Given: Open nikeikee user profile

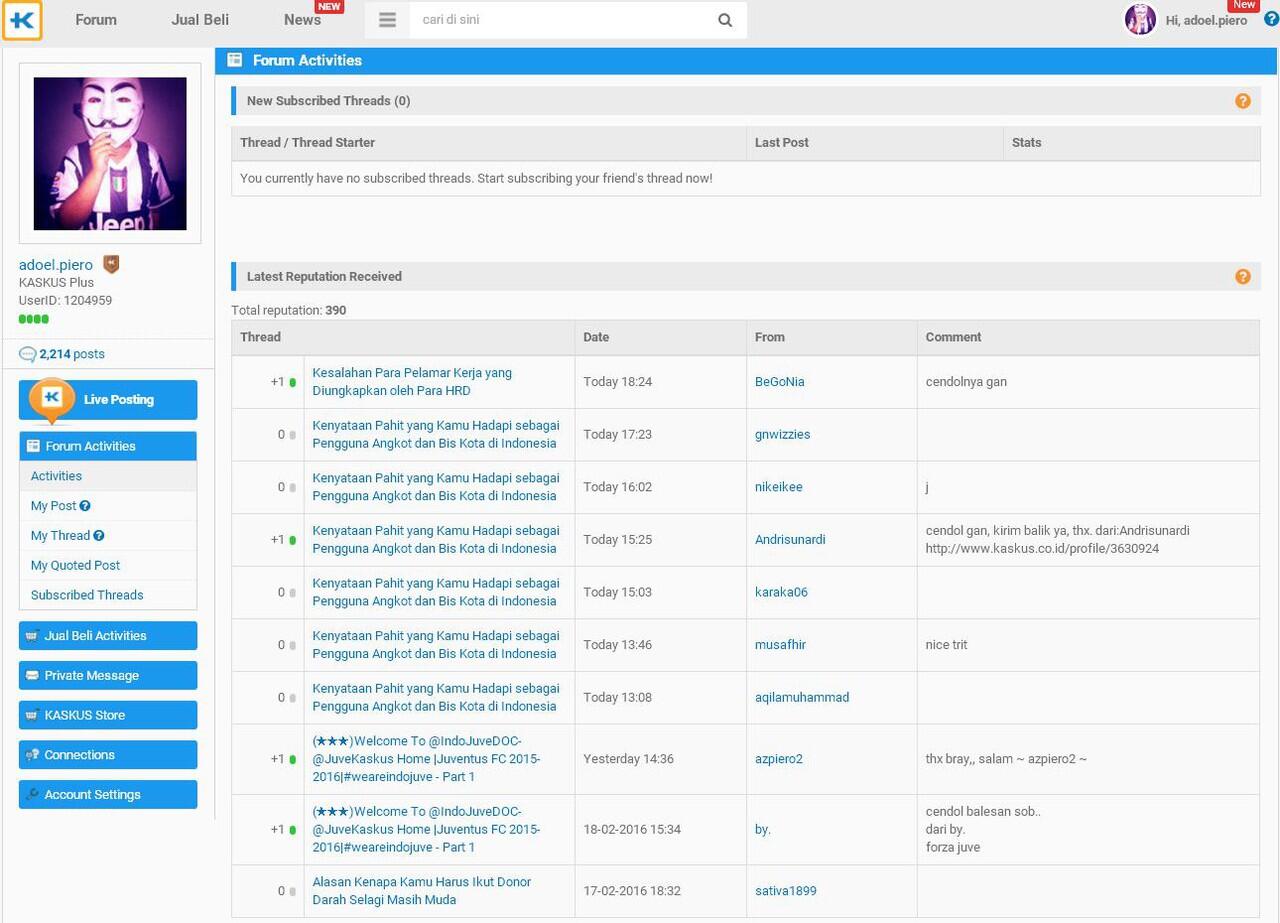Looking at the screenshot, I should point(779,487).
